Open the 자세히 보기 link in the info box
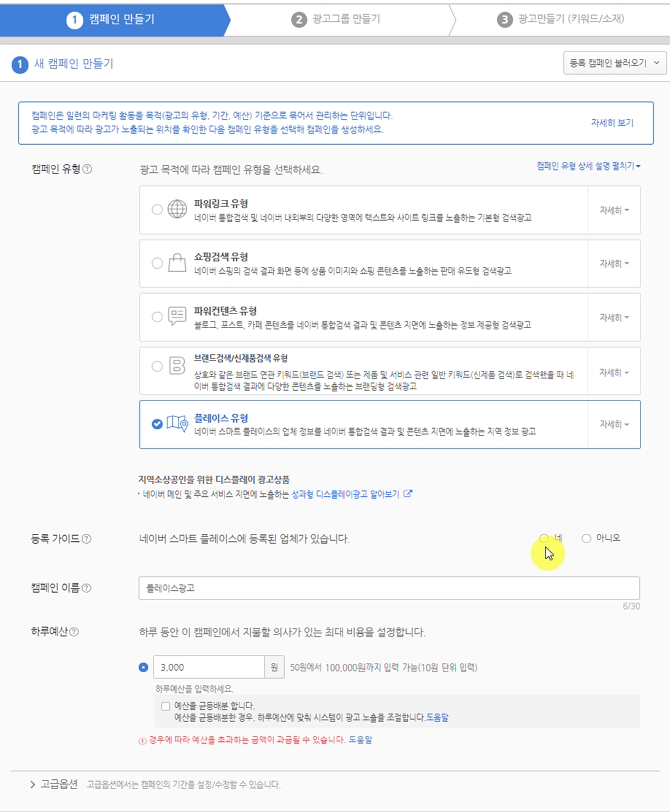This screenshot has width=670, height=812. (612, 123)
